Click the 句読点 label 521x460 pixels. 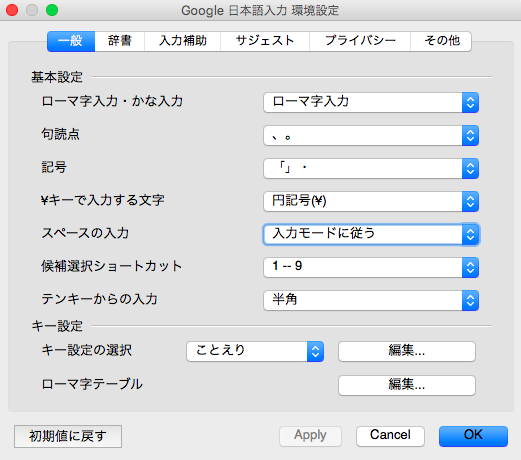[60, 134]
